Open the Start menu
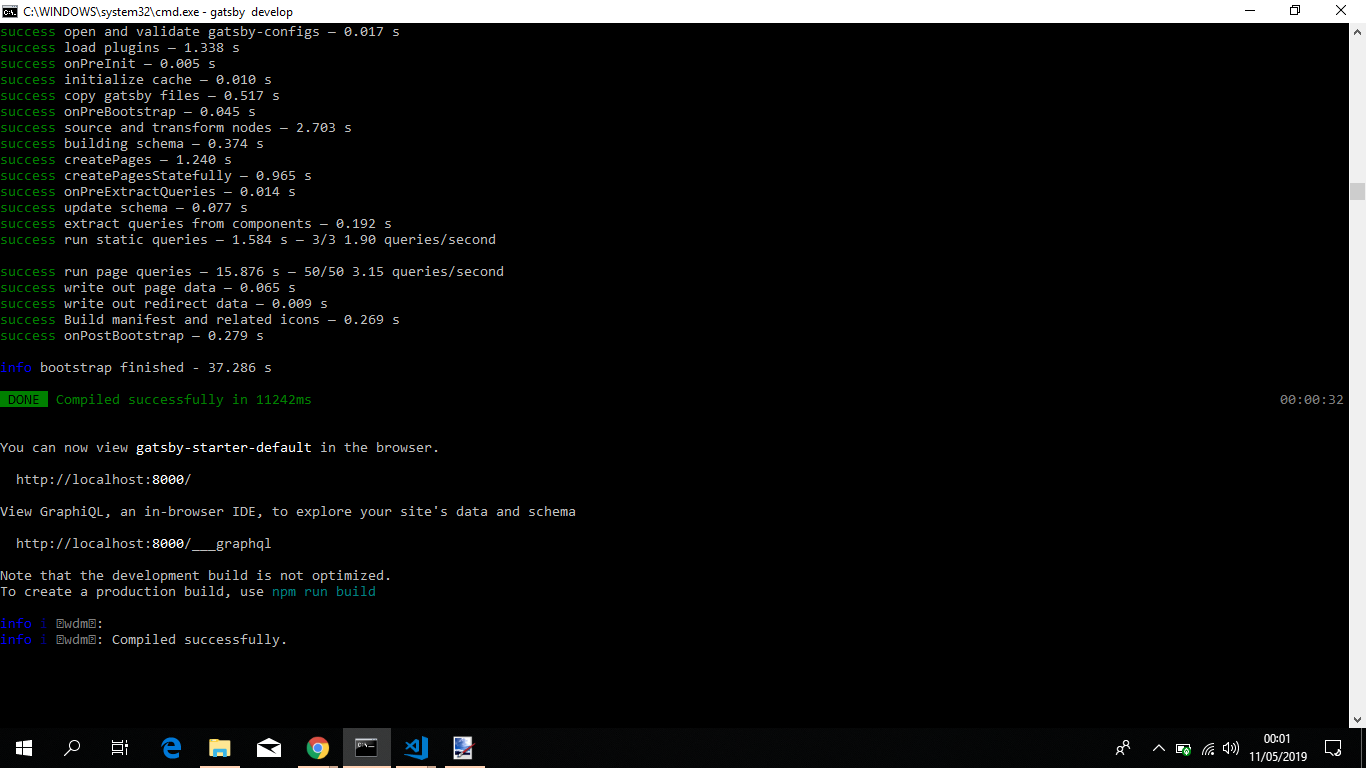 (22, 747)
